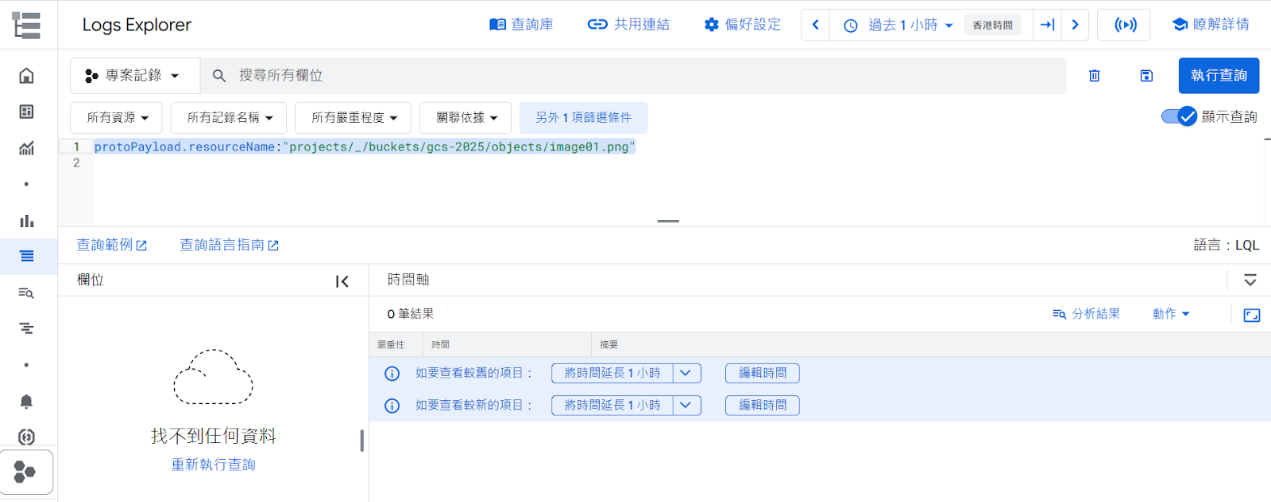Image resolution: width=1271 pixels, height=502 pixels.
Task: Expand the 所有資源 dropdown
Action: (x=116, y=118)
